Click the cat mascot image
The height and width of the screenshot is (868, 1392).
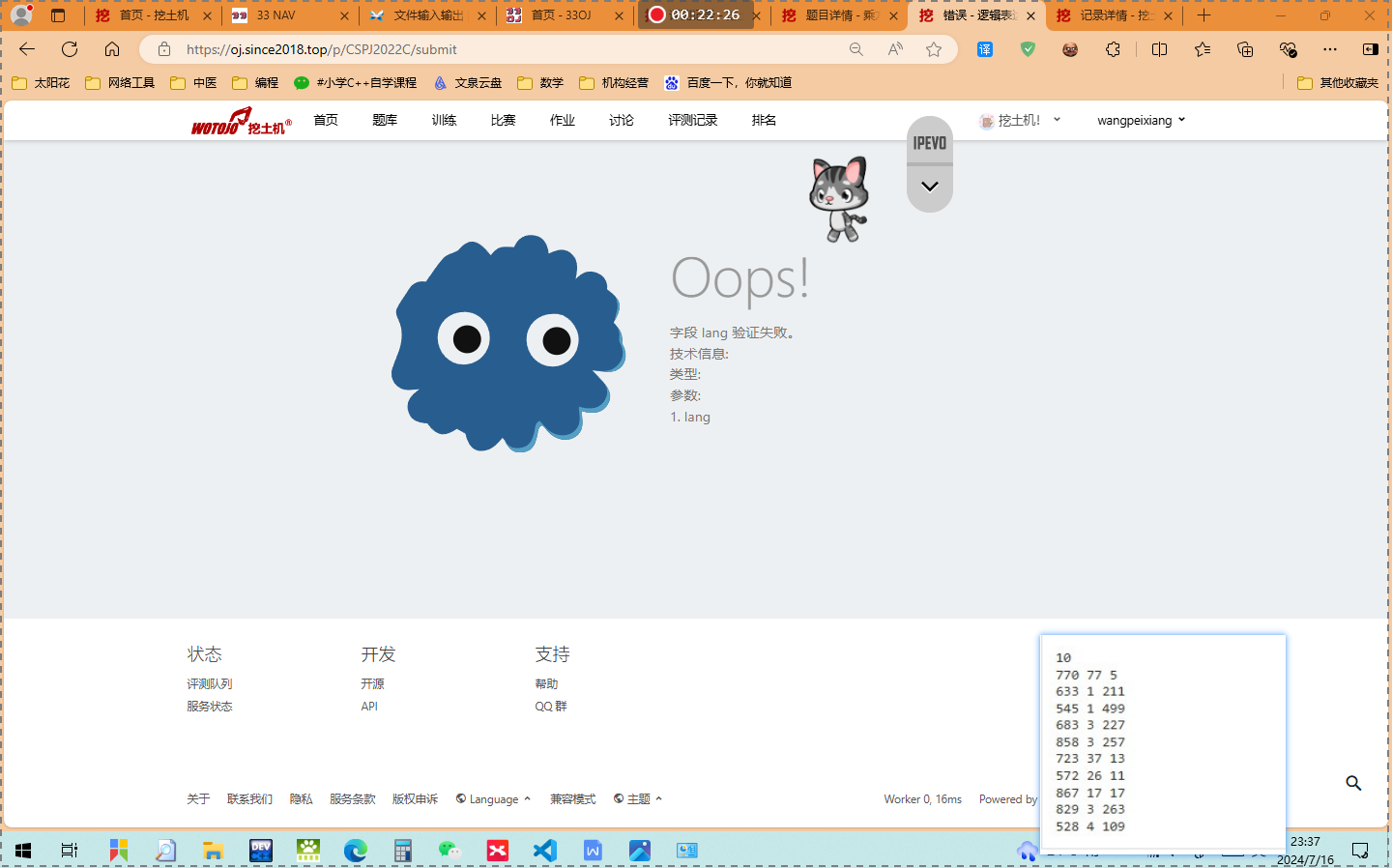839,199
